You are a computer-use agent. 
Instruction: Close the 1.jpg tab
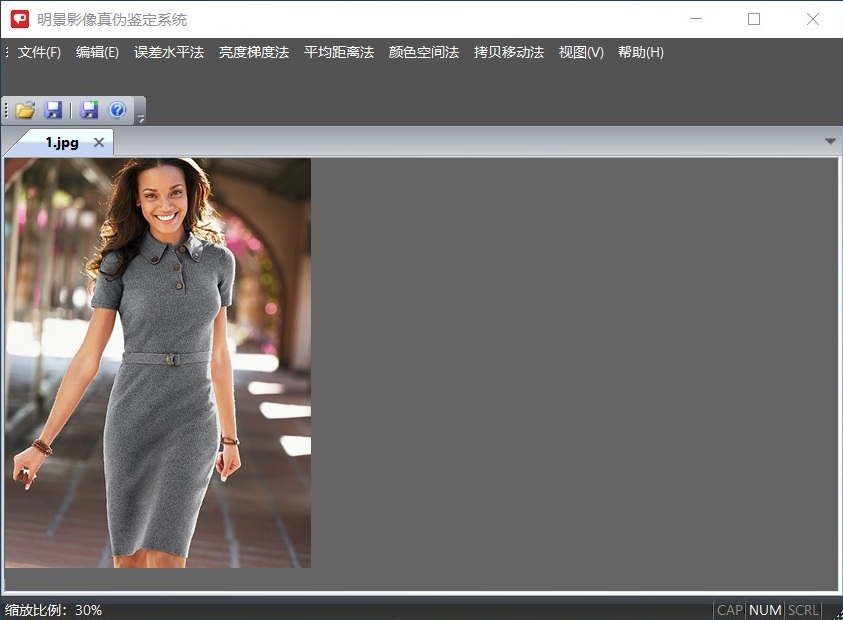point(98,143)
